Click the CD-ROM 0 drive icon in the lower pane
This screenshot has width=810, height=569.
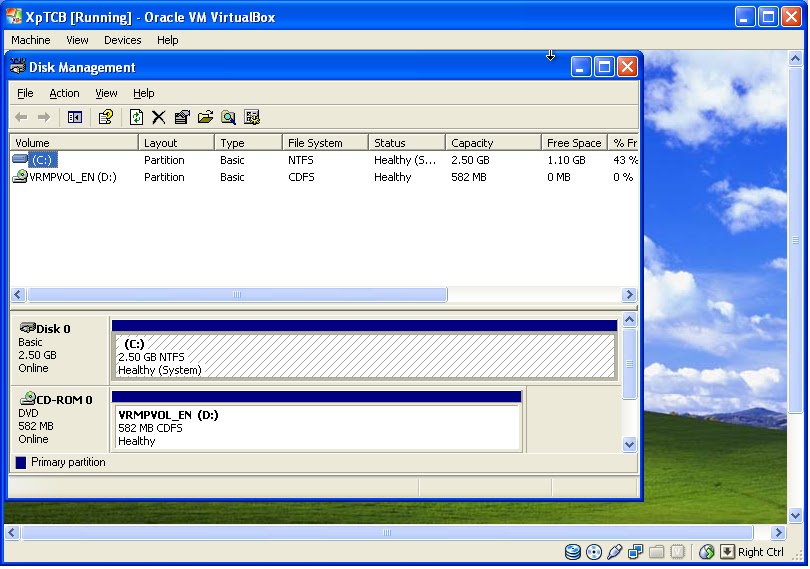click(27, 398)
